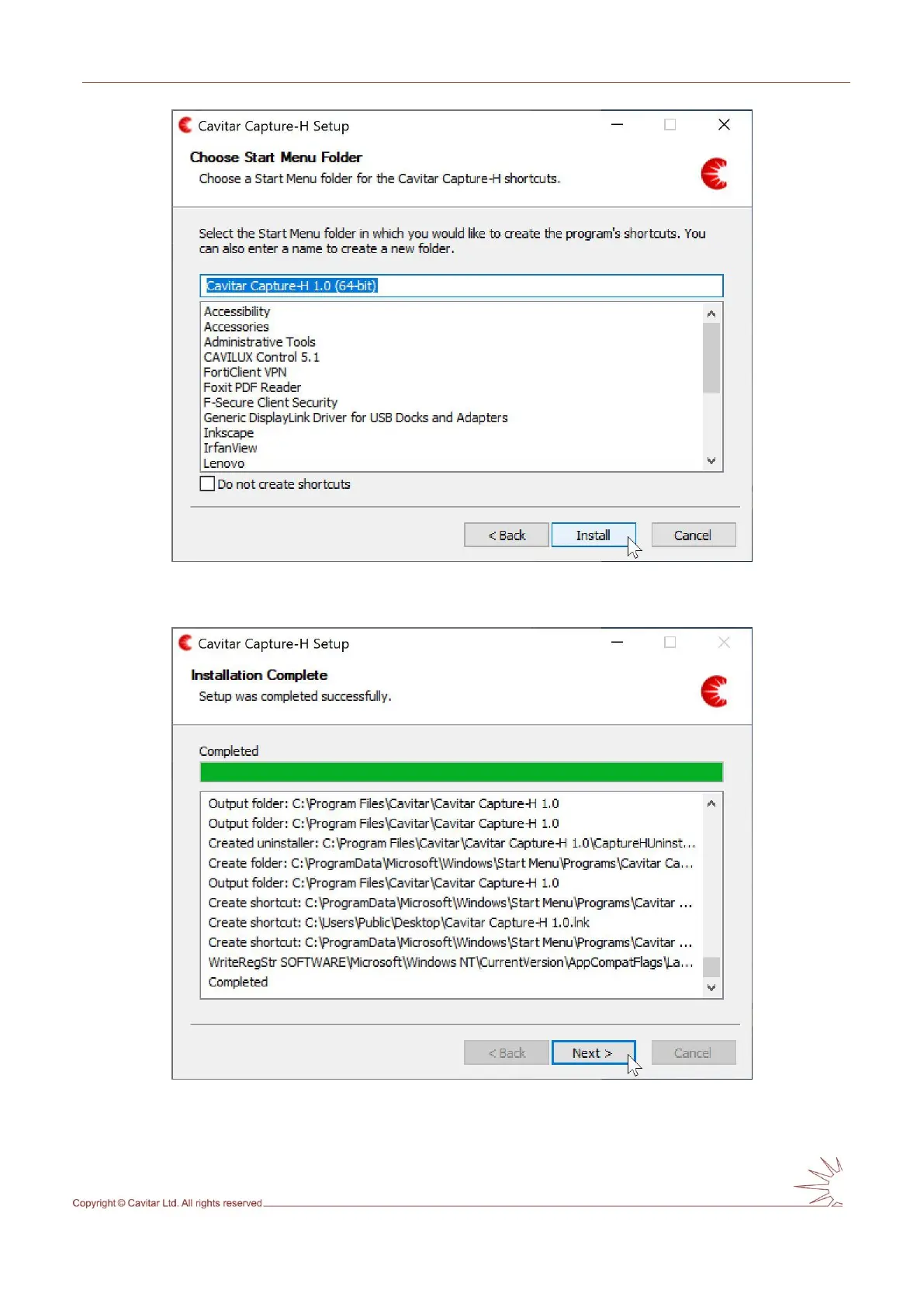Click the green installation progress bar
The width and height of the screenshot is (924, 1307).
(x=462, y=771)
